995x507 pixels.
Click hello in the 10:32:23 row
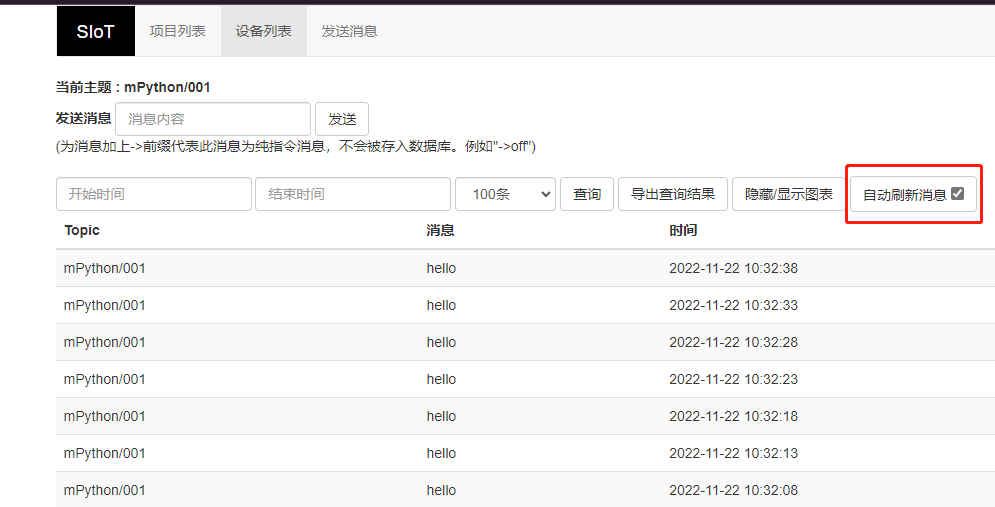441,379
